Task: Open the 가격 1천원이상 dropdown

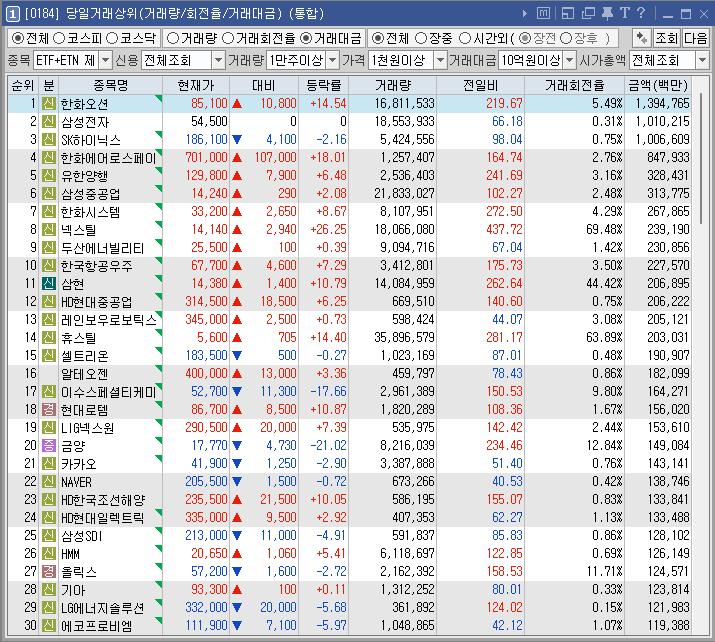Action: coord(440,60)
